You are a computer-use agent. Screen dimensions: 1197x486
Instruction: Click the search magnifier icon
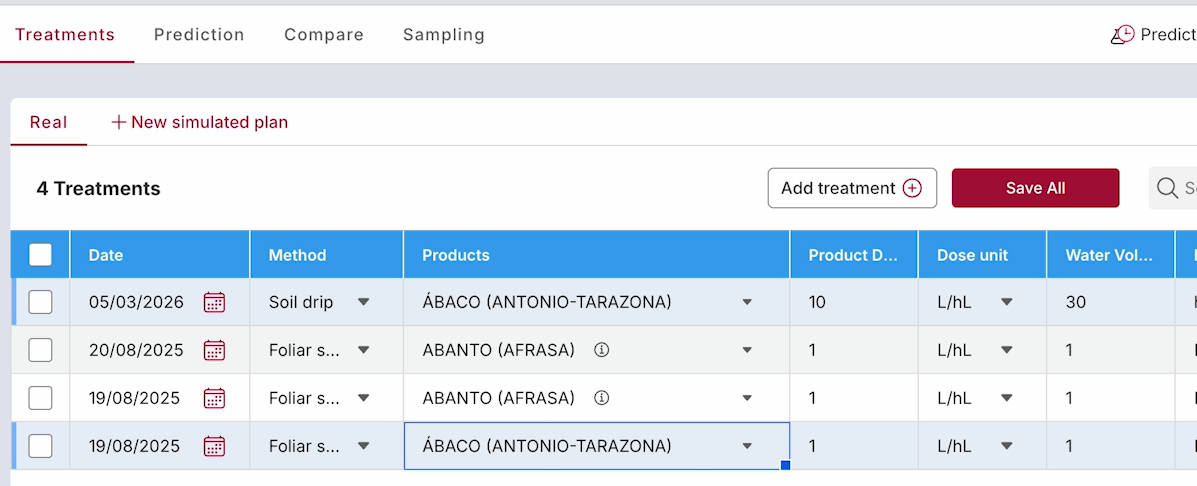tap(1167, 188)
